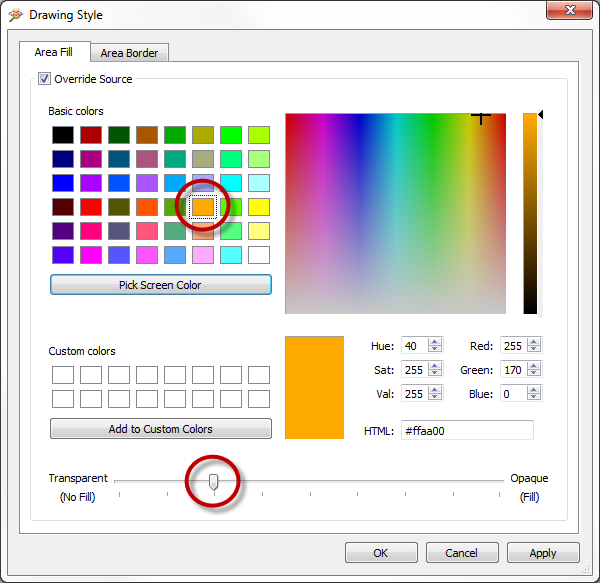Click the Cancel button
Screen dimensions: 600x583
(462, 552)
